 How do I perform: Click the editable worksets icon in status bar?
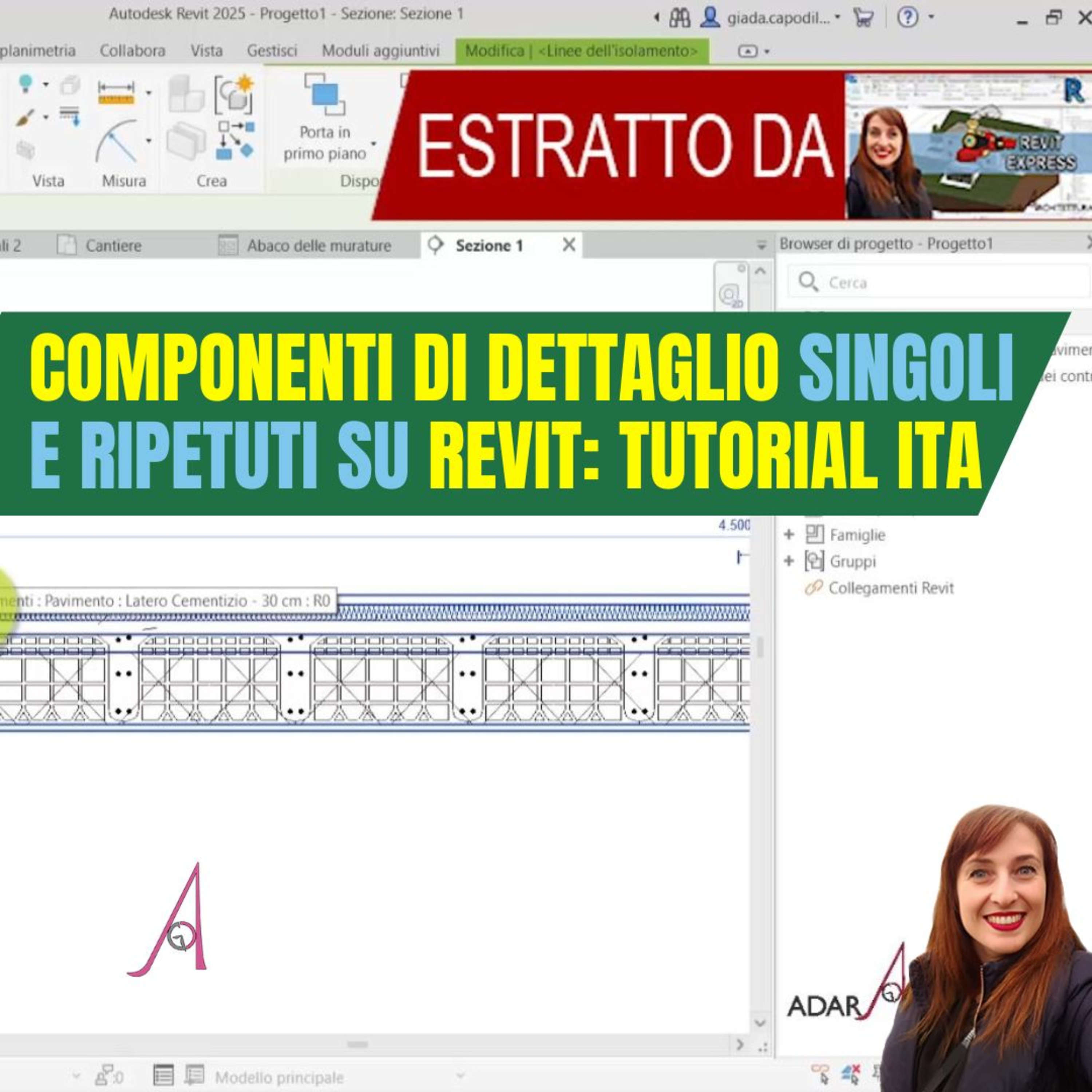(x=108, y=1076)
